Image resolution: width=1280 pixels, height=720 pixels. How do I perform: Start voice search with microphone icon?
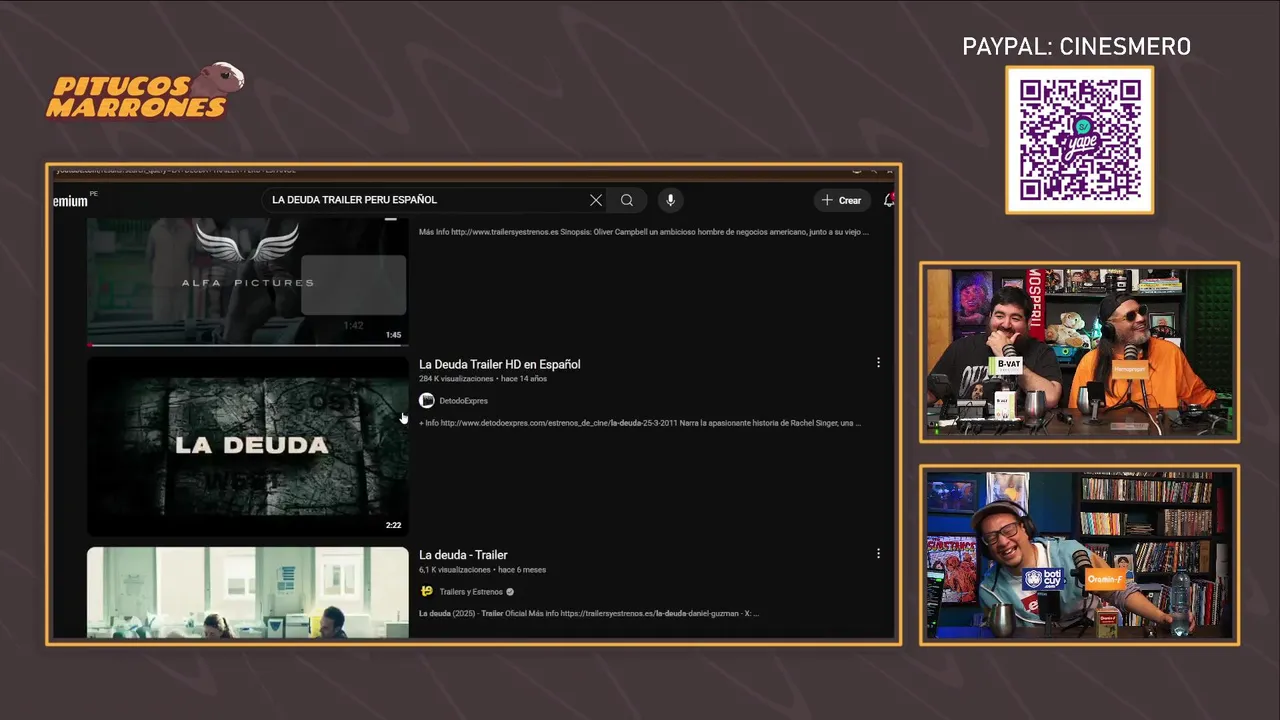(x=670, y=200)
